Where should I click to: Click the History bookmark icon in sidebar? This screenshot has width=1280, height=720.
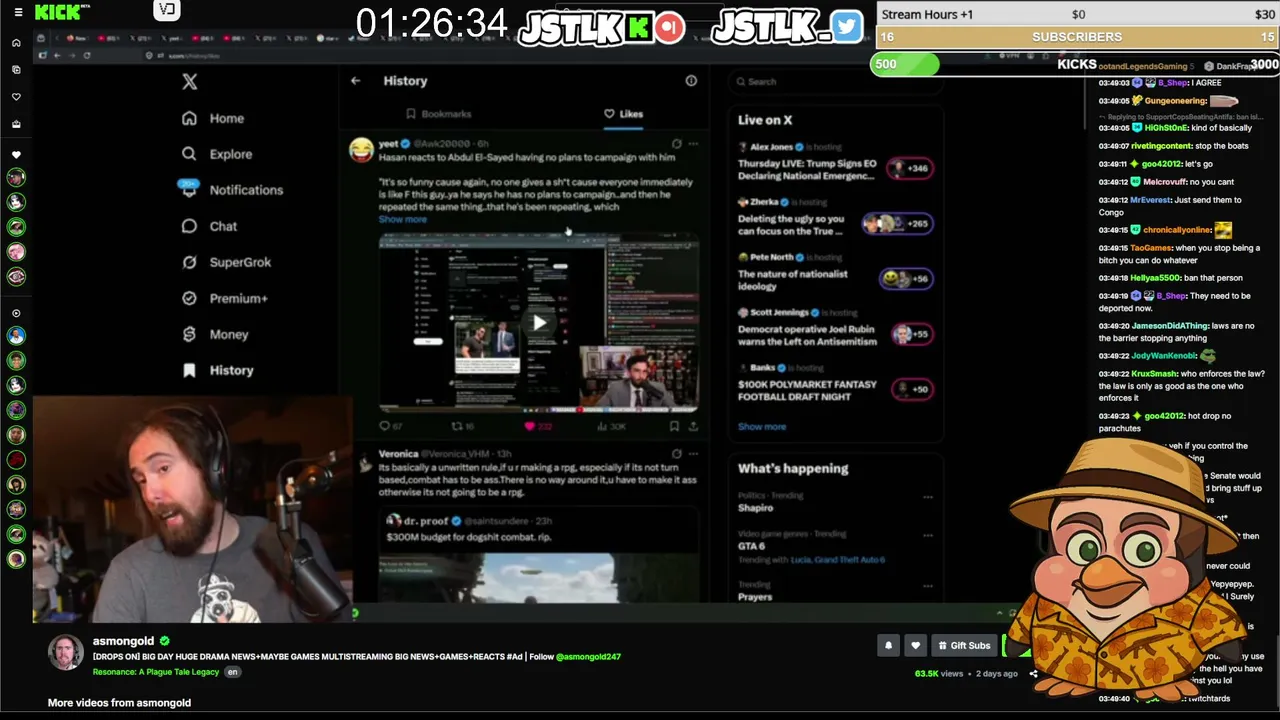point(189,370)
